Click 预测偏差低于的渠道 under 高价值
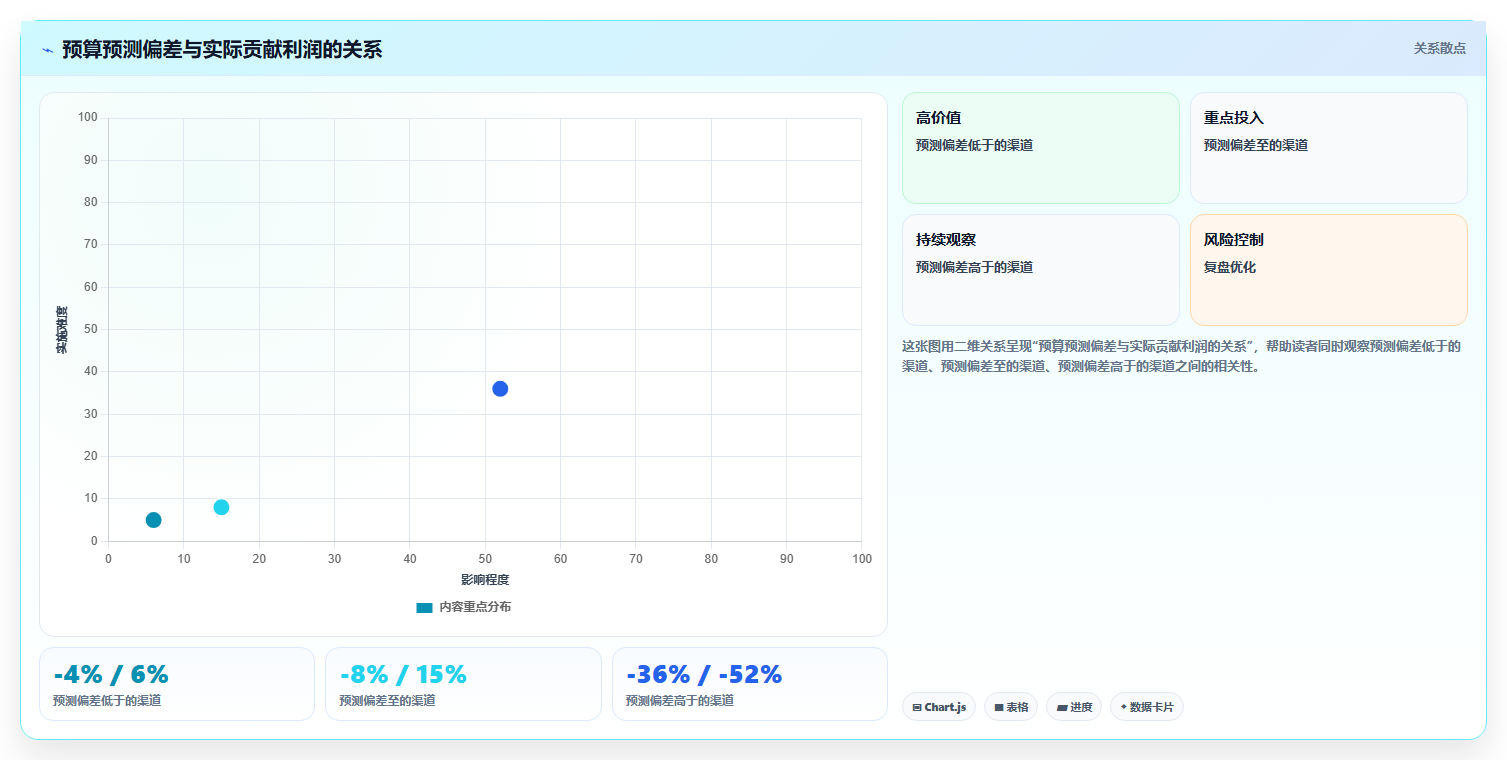The height and width of the screenshot is (760, 1507). pos(974,145)
